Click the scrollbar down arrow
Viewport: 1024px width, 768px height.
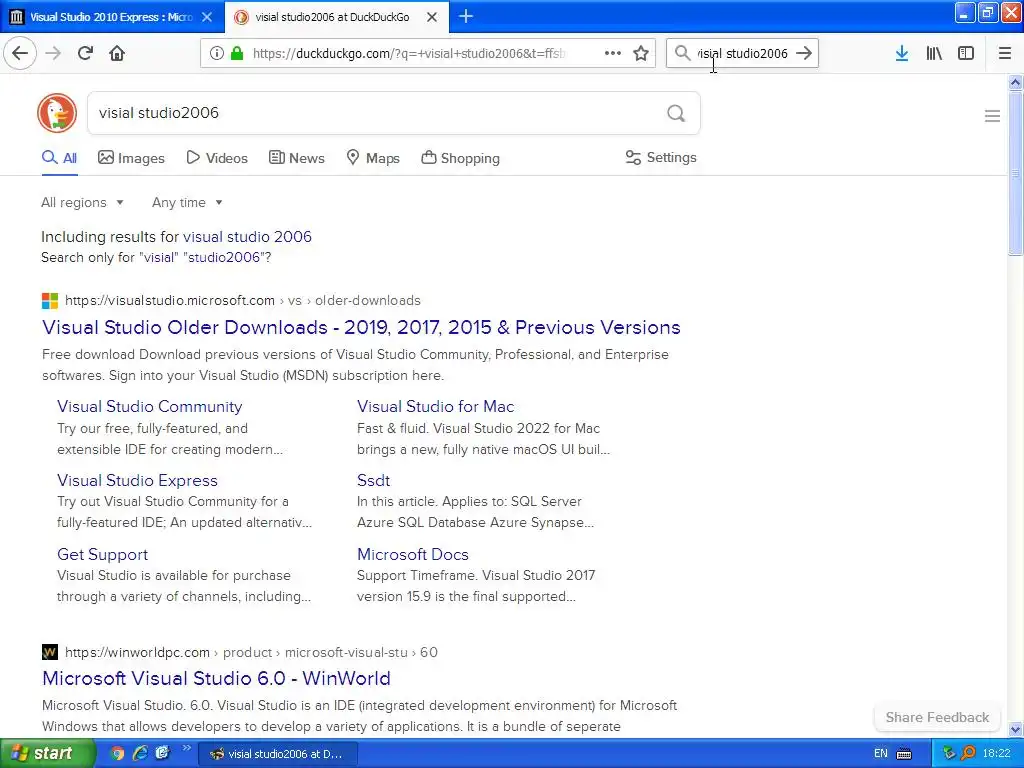point(1016,729)
